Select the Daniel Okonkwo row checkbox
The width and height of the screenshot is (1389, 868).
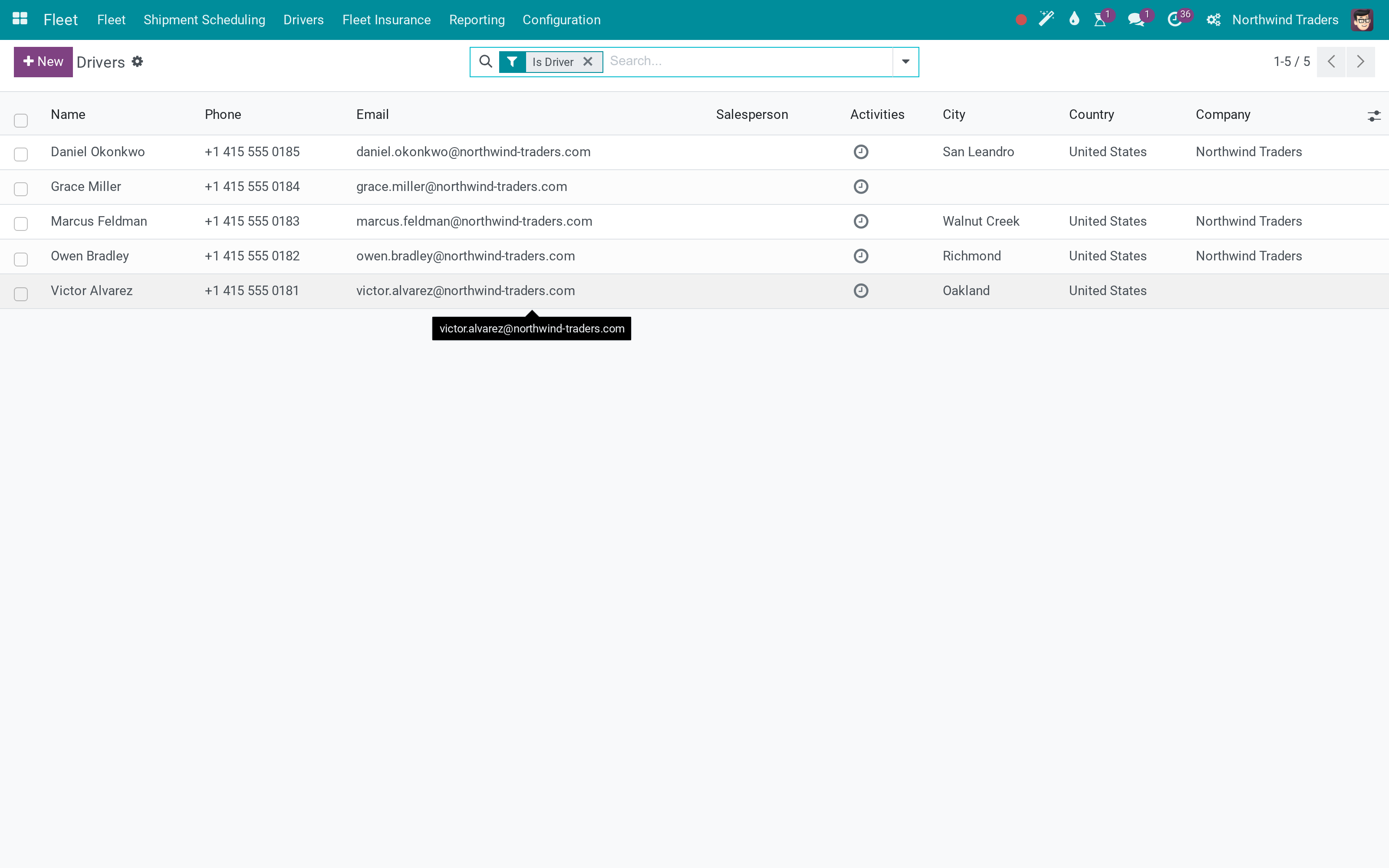pos(21,155)
